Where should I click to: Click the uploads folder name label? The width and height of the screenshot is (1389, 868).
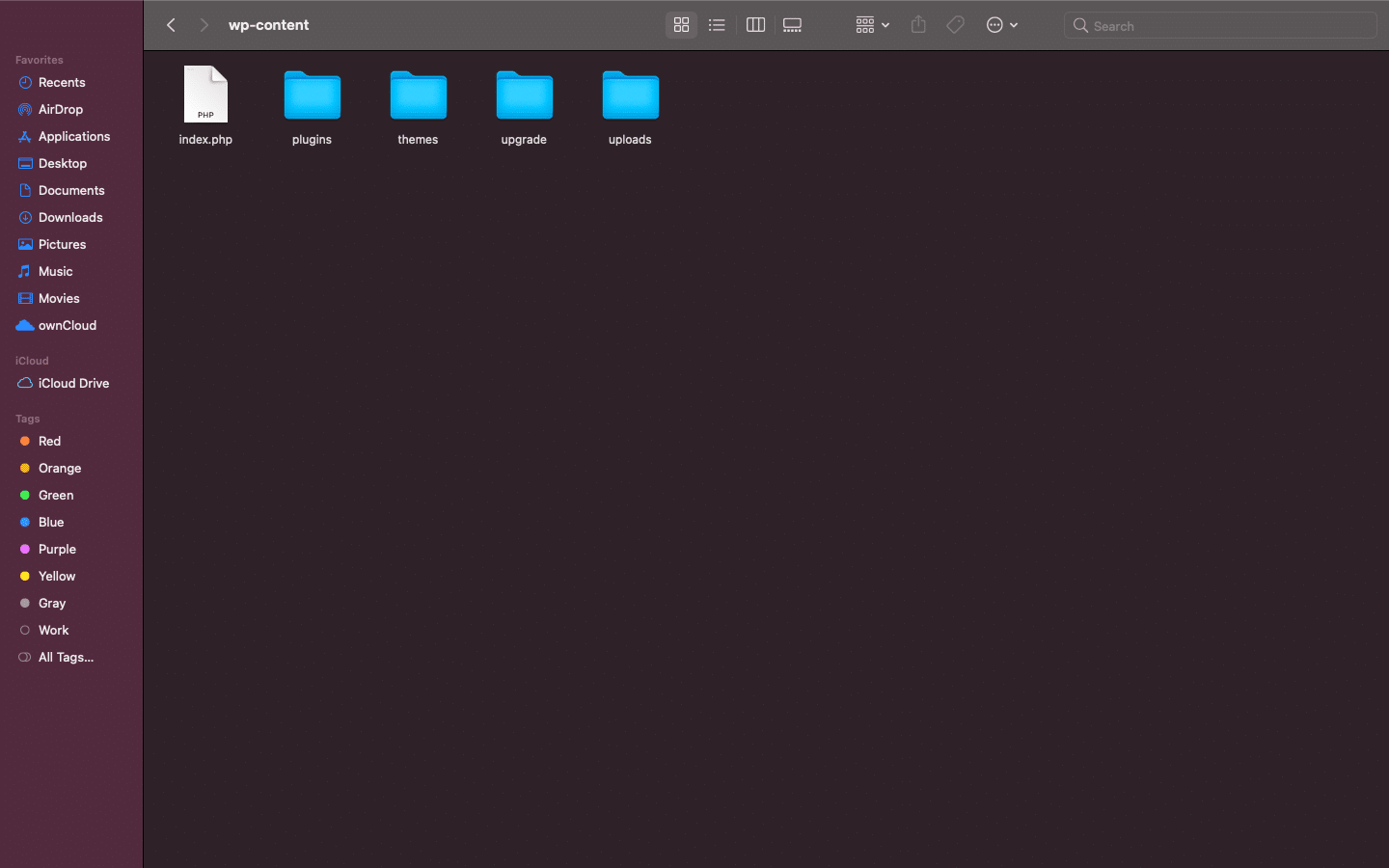coord(630,140)
